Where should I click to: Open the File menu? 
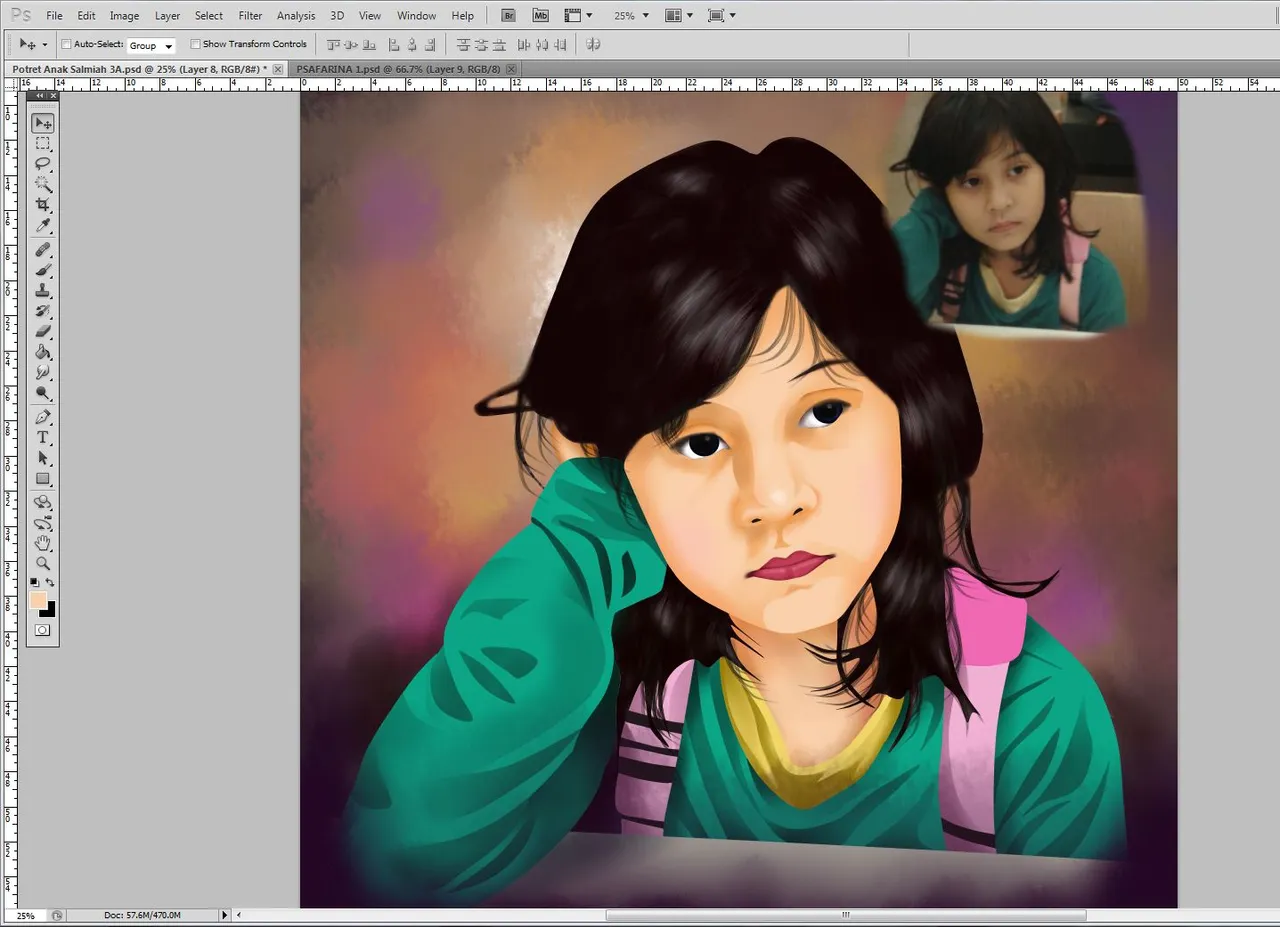coord(54,16)
